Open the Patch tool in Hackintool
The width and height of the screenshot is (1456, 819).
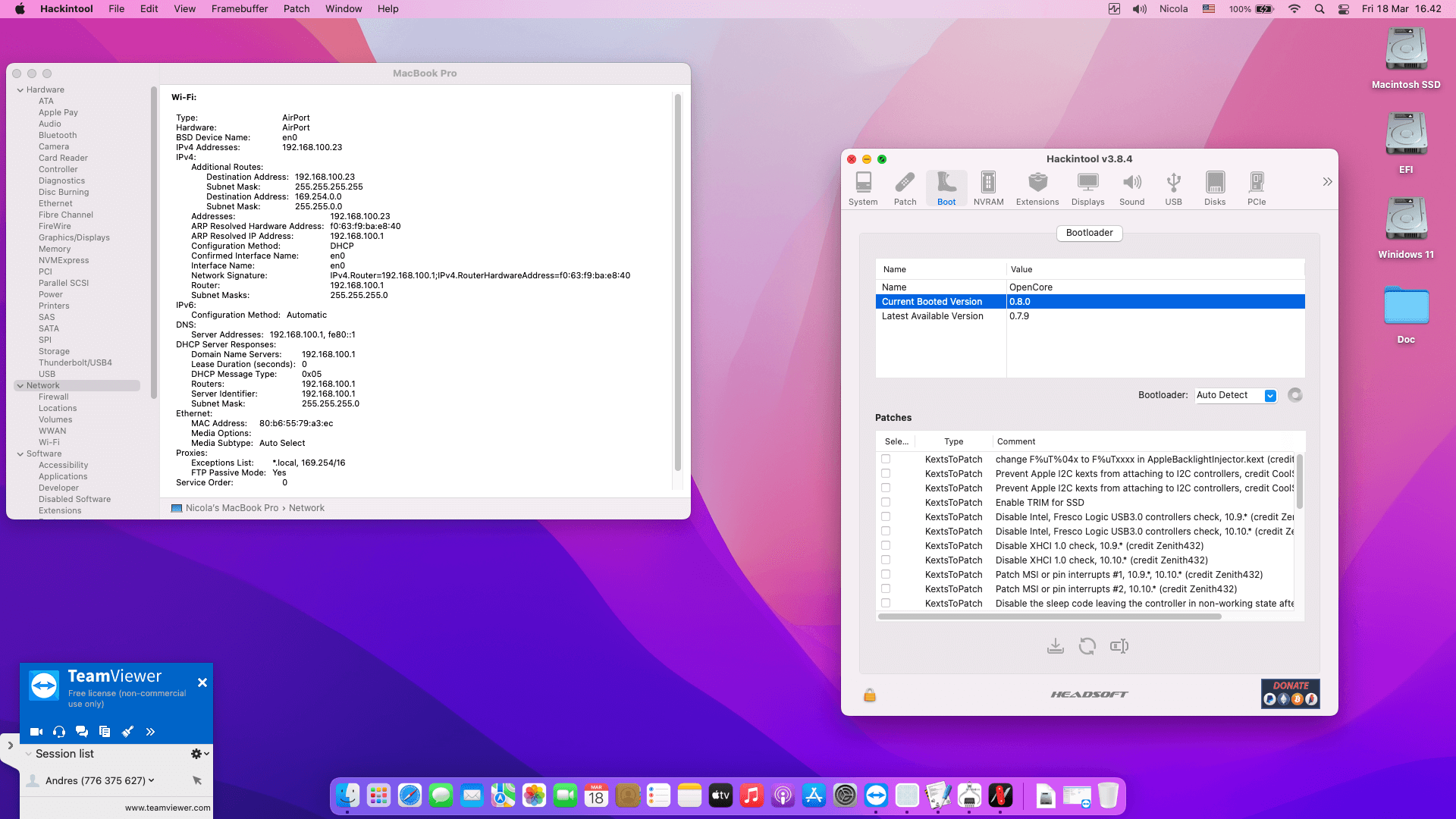tap(905, 188)
